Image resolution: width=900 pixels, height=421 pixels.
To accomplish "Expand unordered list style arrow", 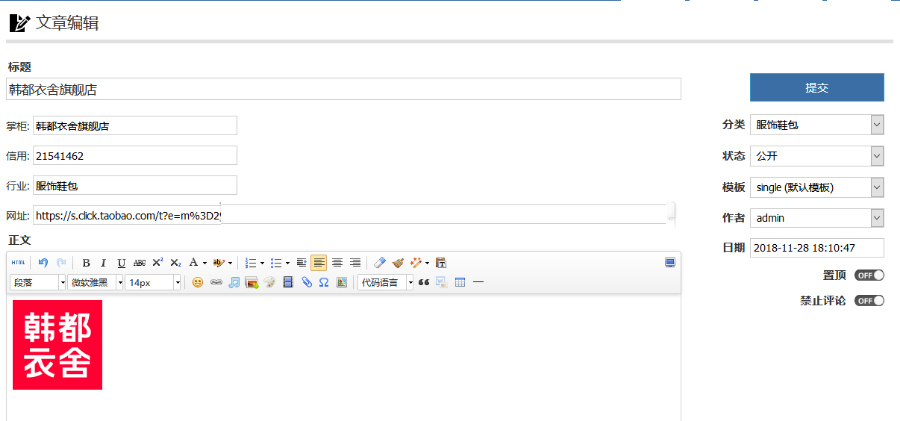I will tap(288, 264).
